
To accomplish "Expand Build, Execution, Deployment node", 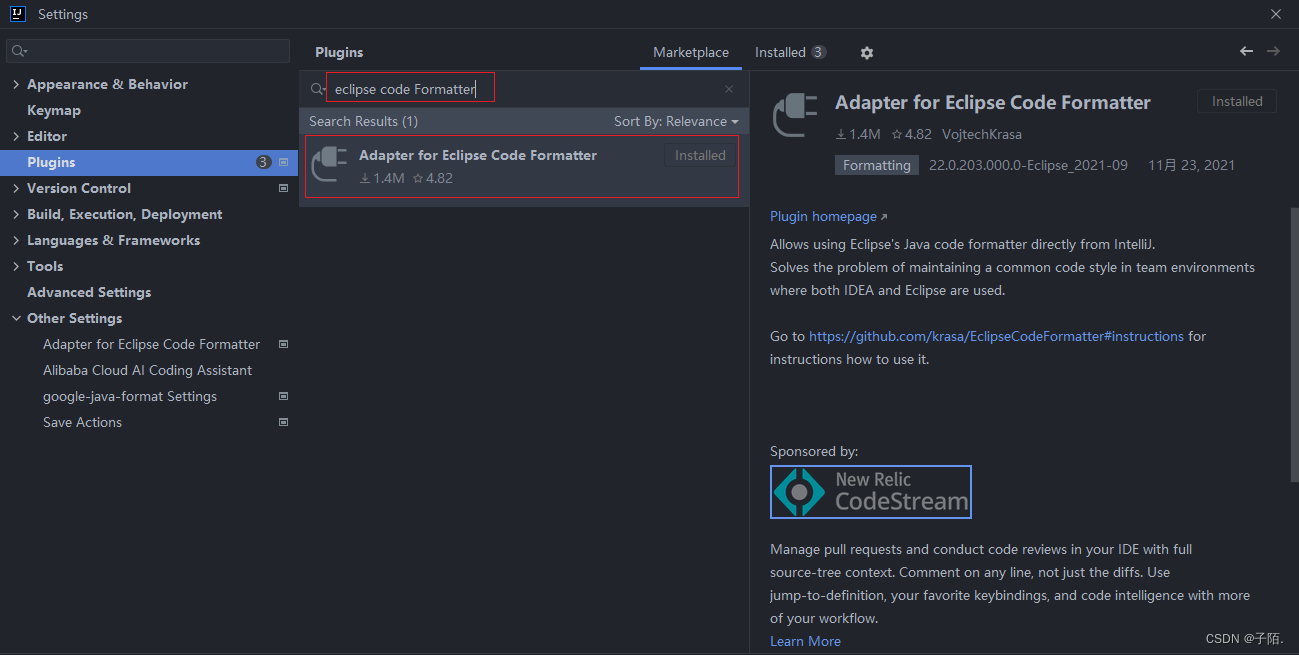I will point(16,214).
